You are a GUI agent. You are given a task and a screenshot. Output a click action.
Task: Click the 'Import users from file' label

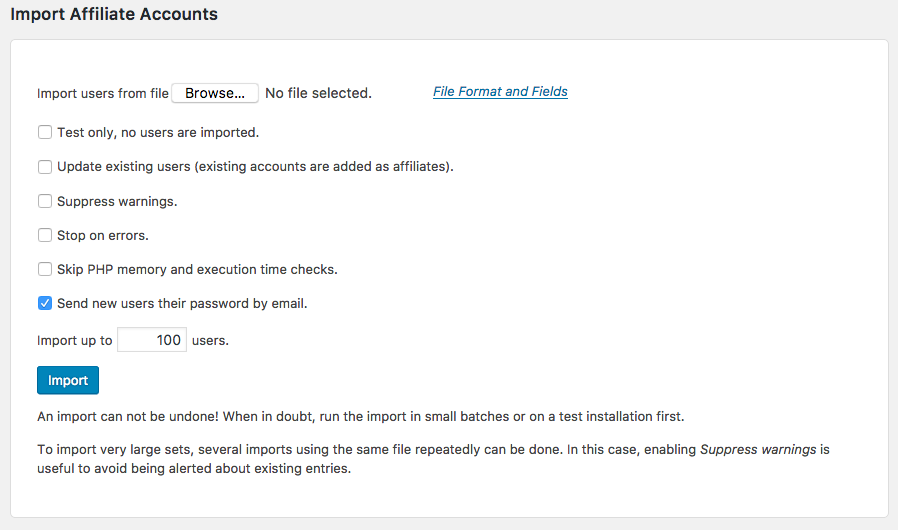point(103,93)
